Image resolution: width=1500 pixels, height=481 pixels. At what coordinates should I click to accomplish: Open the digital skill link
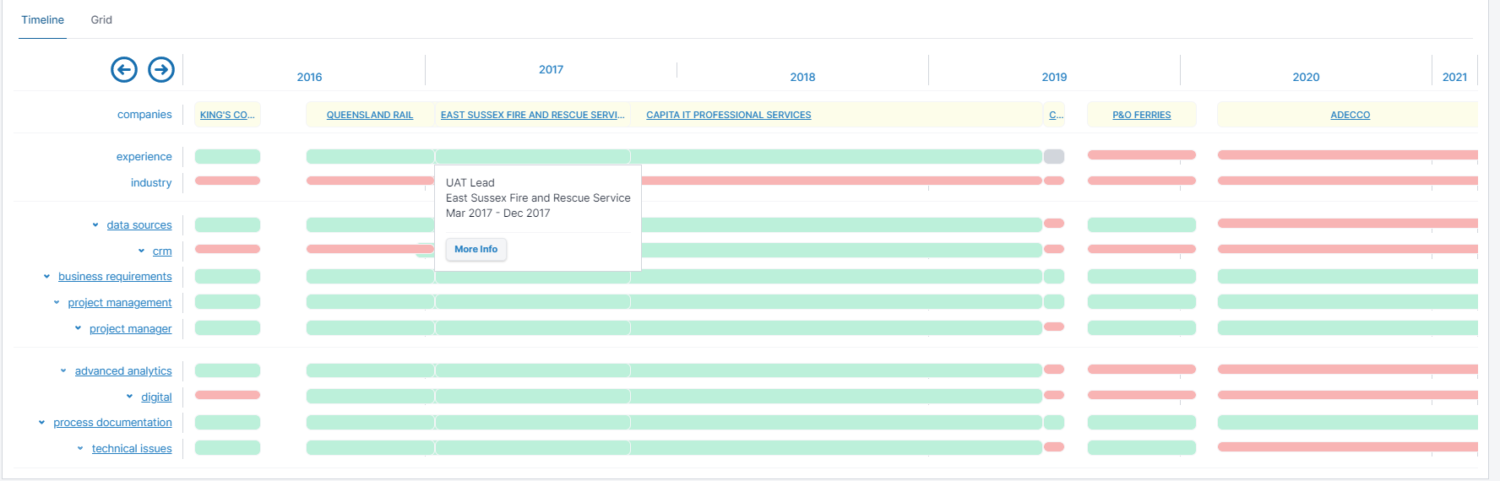point(156,397)
